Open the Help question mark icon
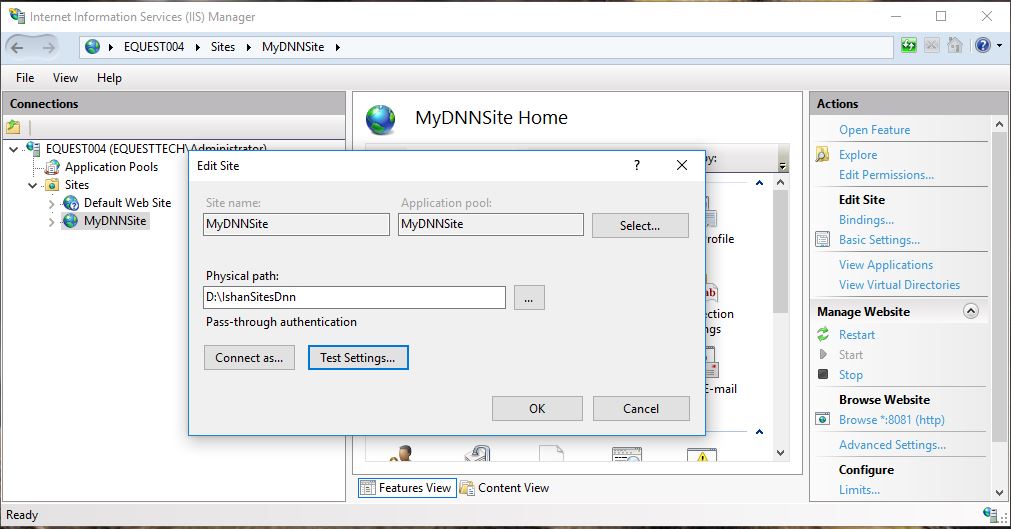The height and width of the screenshot is (529, 1011). (982, 45)
